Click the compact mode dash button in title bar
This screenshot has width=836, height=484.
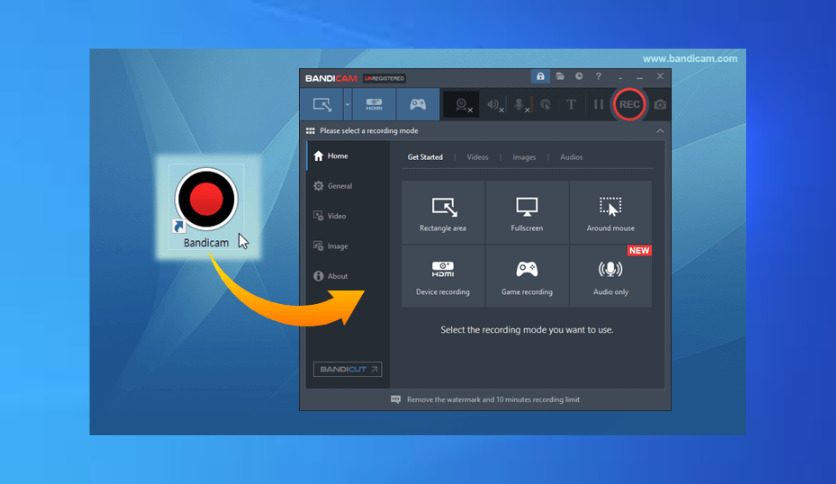point(620,78)
